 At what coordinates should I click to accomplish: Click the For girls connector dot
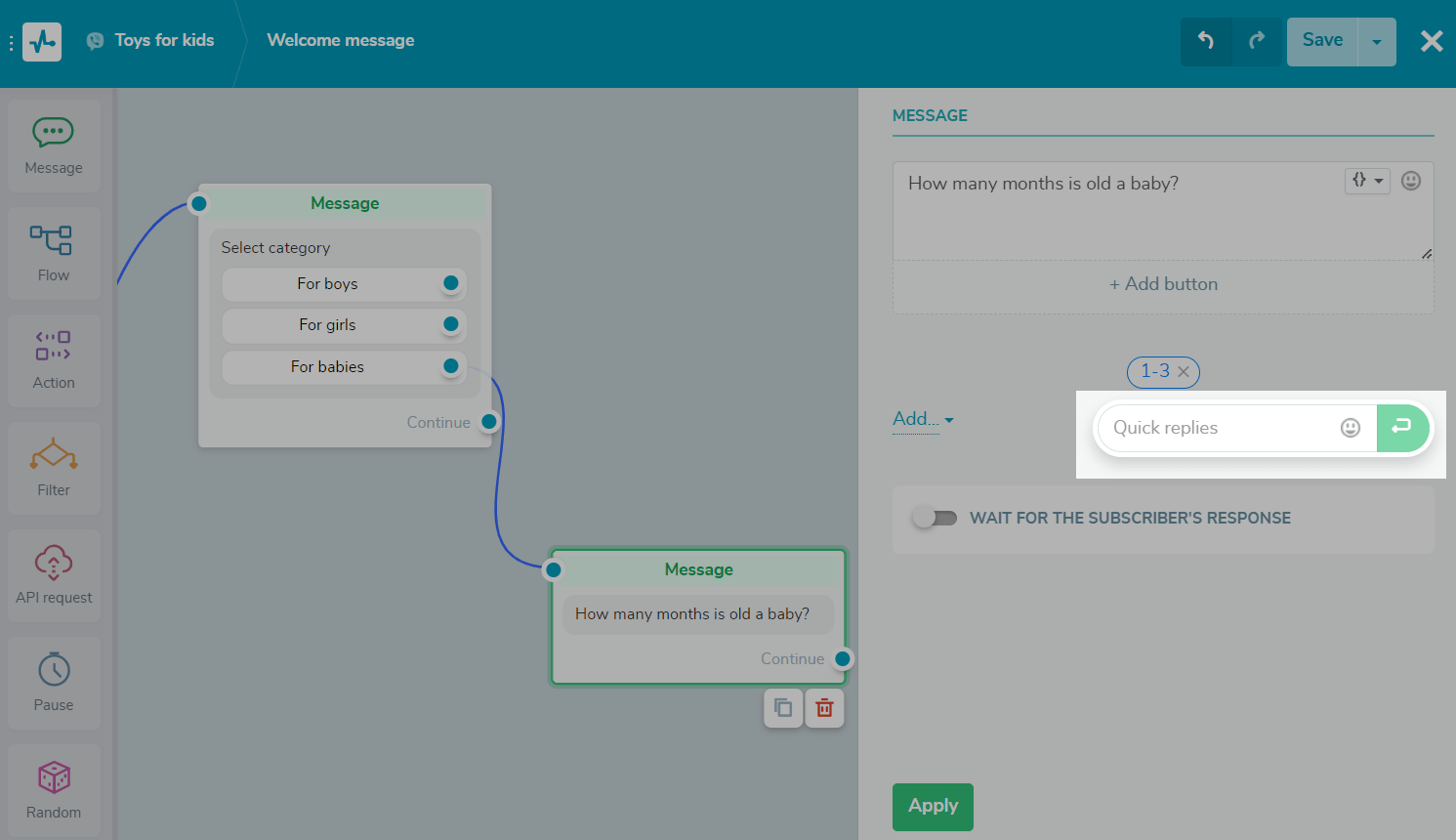tap(451, 324)
